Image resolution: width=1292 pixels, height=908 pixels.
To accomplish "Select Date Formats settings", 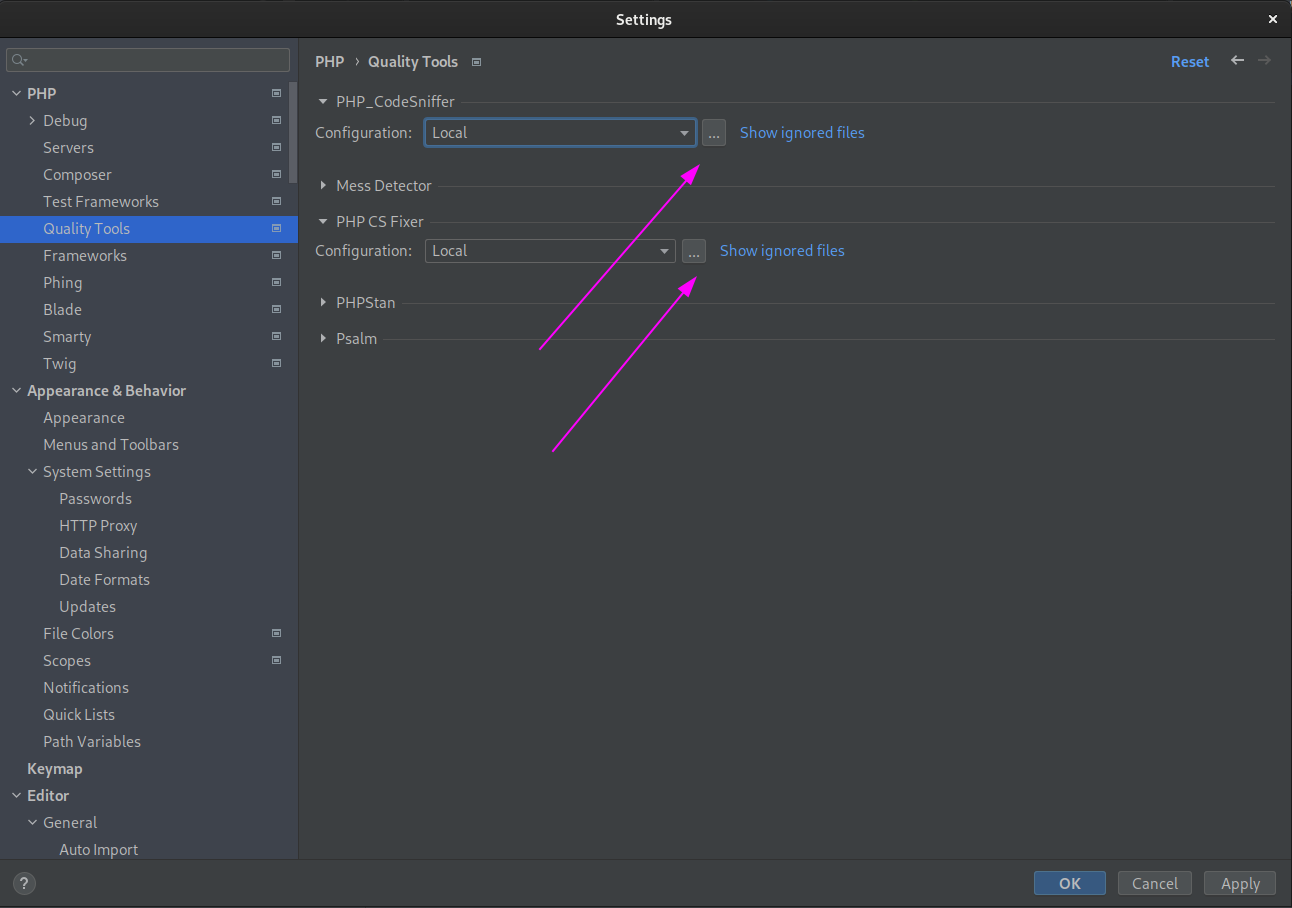I will coord(104,579).
